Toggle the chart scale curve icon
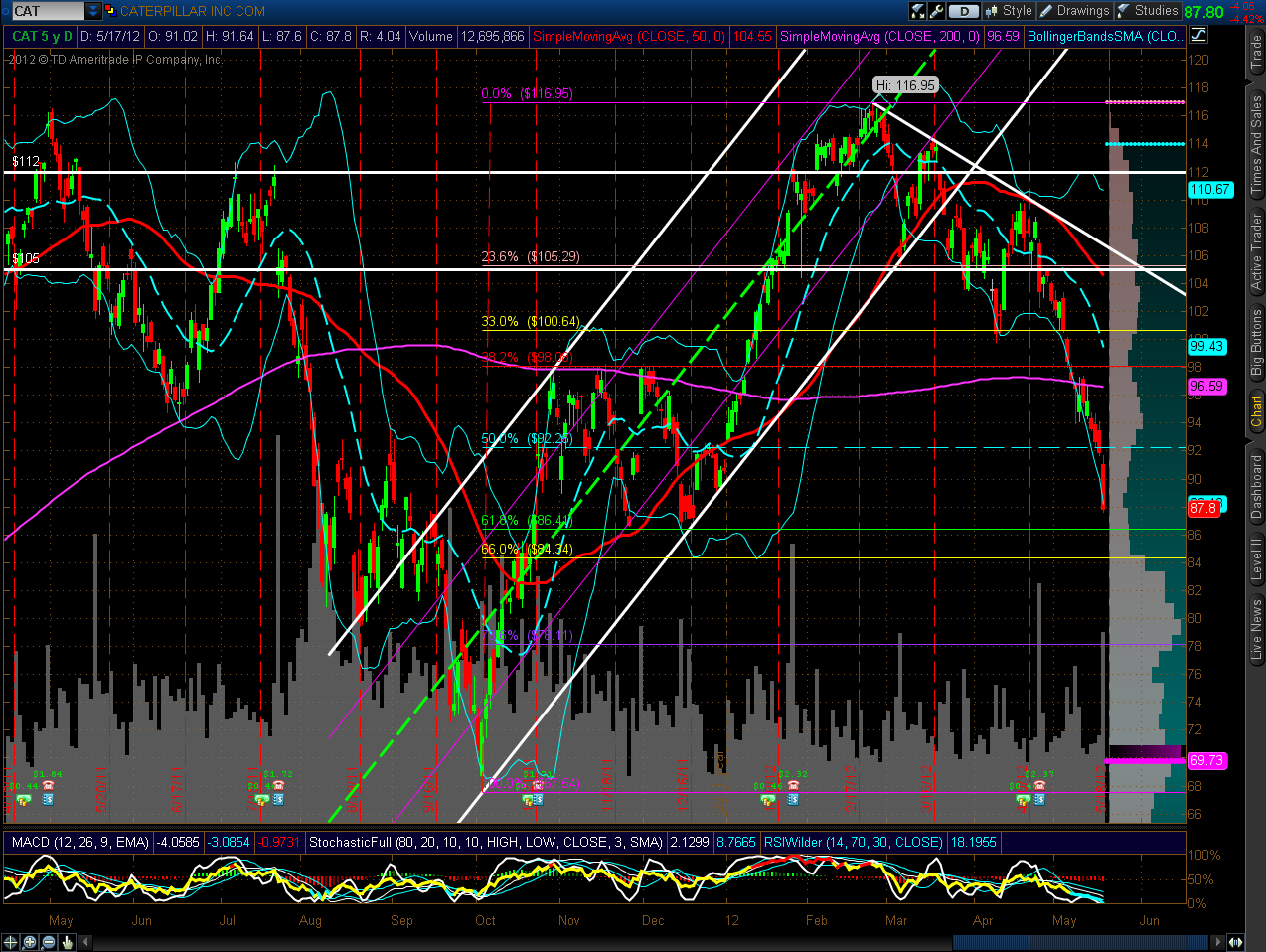The width and height of the screenshot is (1266, 952). tap(1198, 36)
